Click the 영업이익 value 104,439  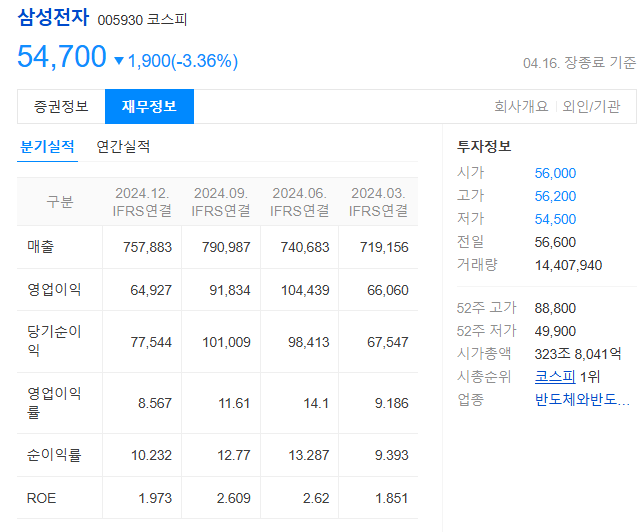(305, 290)
